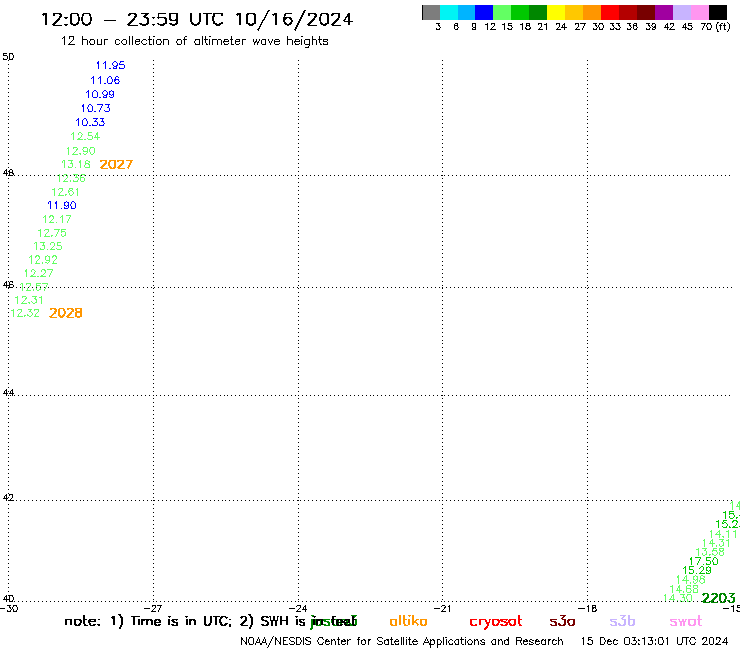The image size is (740, 650).
Task: Click the timestamp '15 Dec 03:13:01 UTC 2024'
Action: click(x=655, y=641)
